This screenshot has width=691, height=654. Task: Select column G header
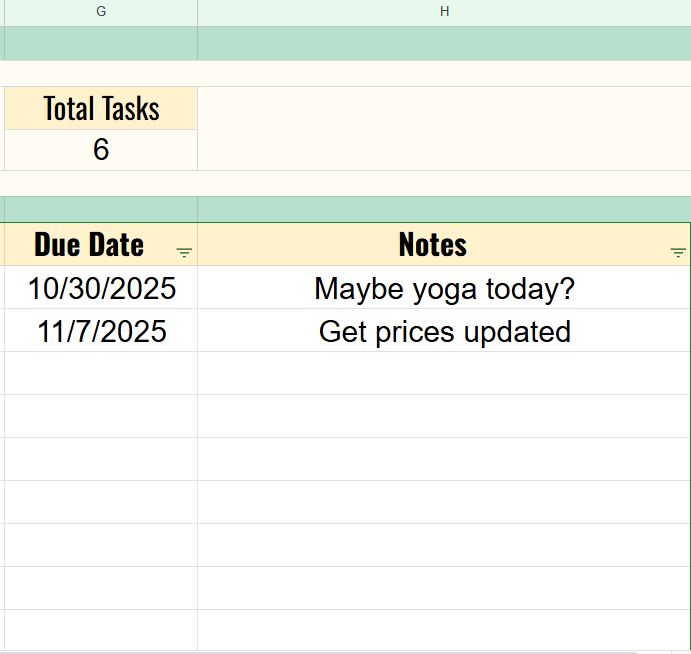click(101, 11)
